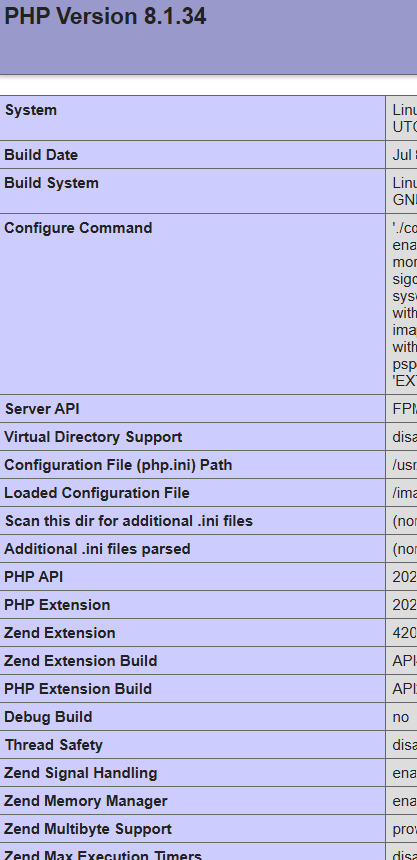
Task: Click the PHP Extension label cell
Action: [193, 604]
